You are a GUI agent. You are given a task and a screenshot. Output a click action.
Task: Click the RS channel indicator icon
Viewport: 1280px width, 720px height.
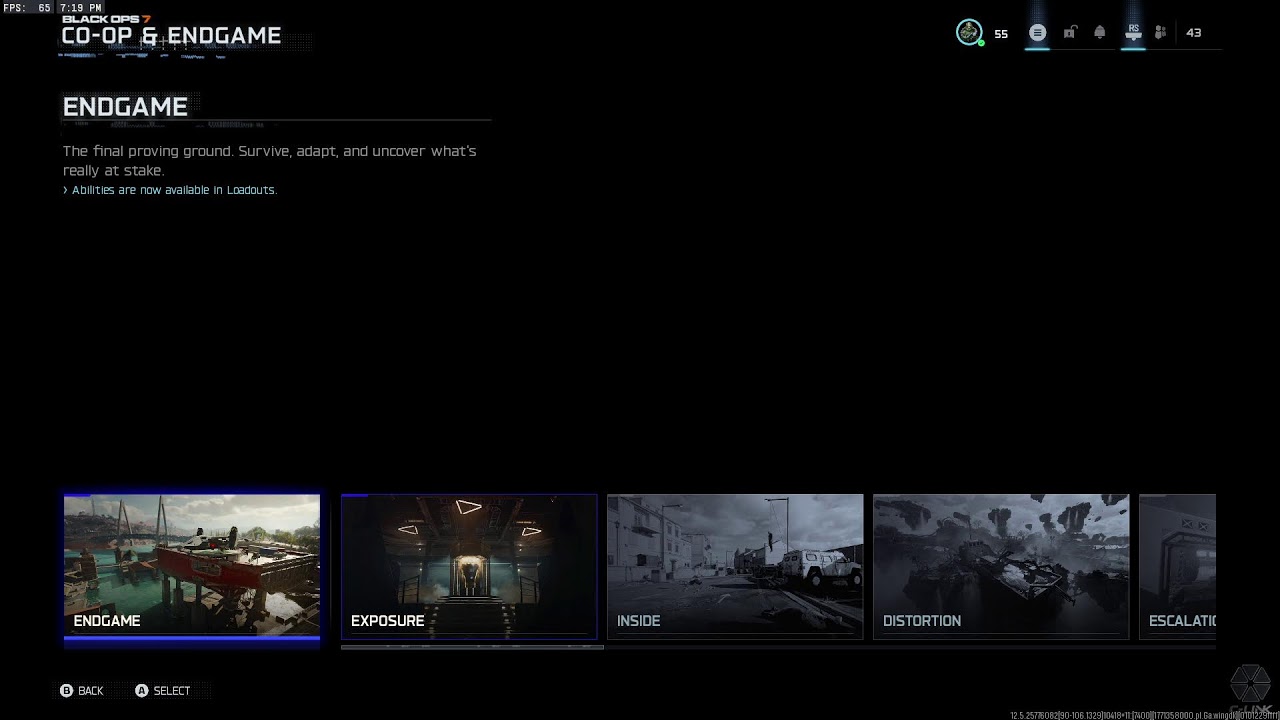tap(1133, 32)
